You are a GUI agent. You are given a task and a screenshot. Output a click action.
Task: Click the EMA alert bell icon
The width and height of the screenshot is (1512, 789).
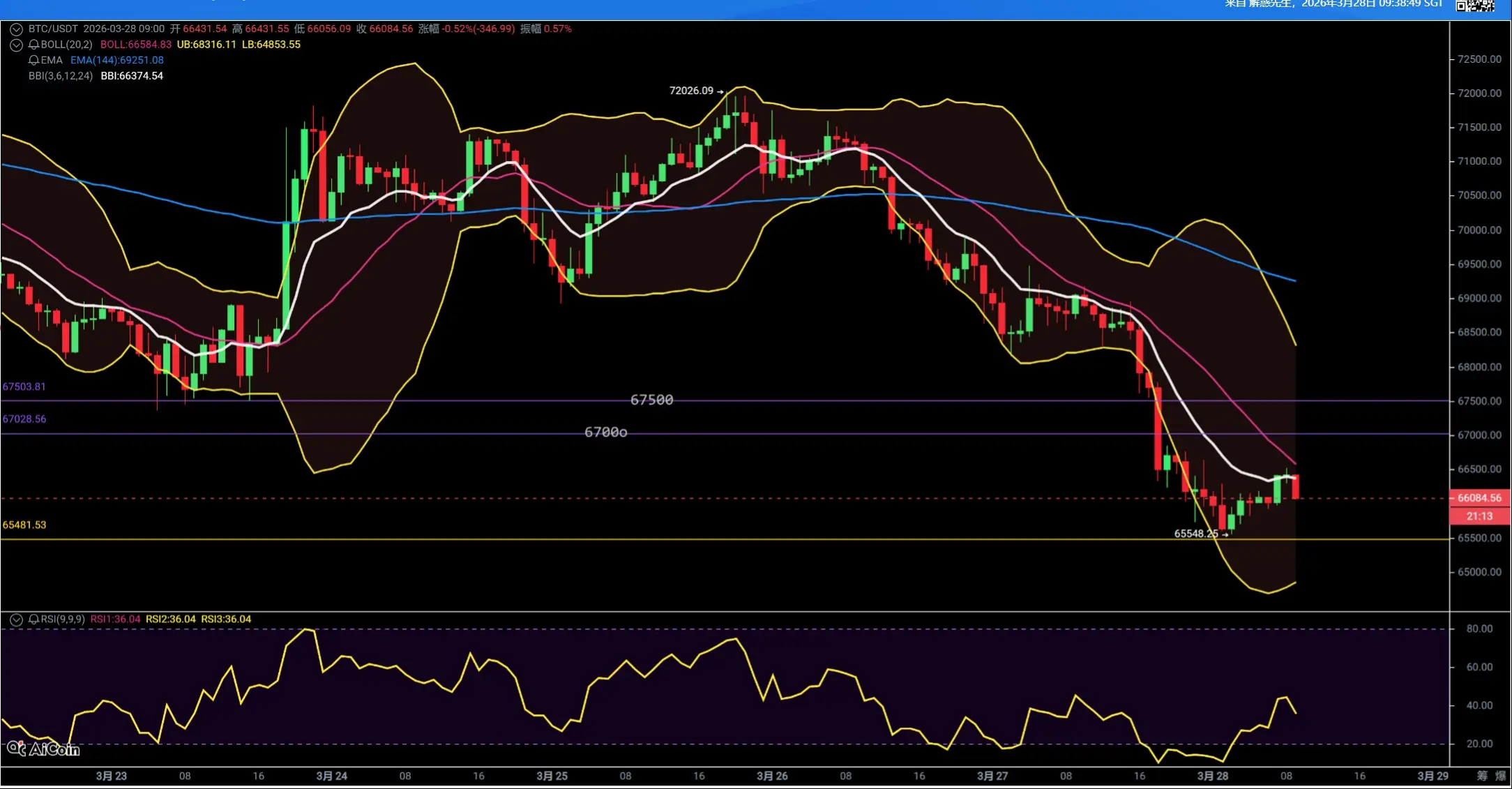[x=33, y=60]
